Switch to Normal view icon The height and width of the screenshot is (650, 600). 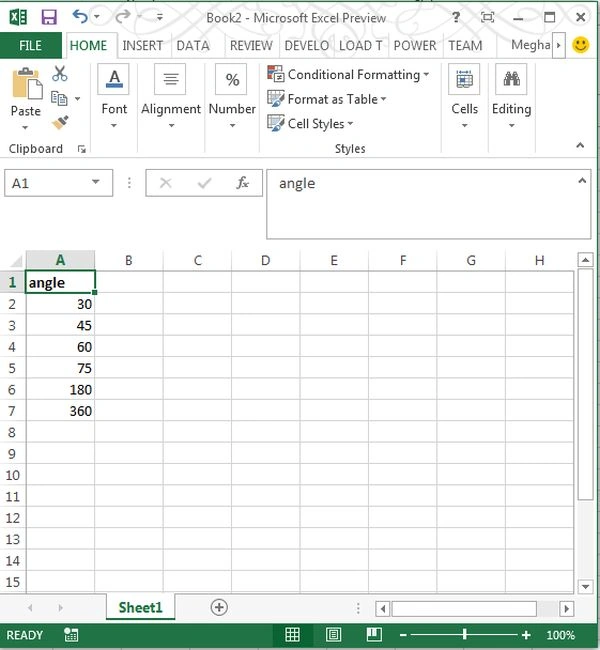(292, 634)
